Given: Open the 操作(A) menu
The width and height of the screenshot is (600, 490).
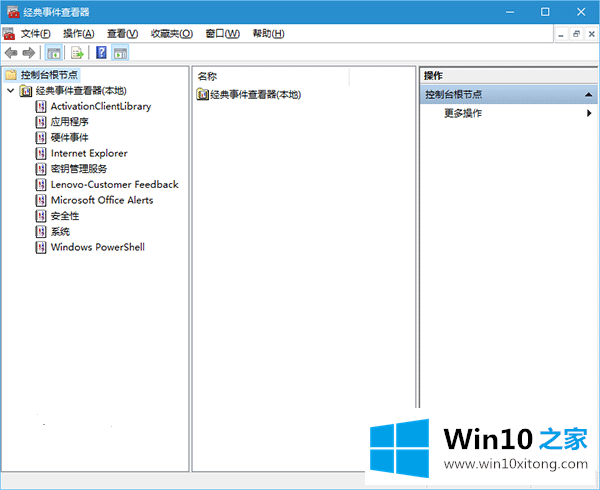Looking at the screenshot, I should (79, 34).
